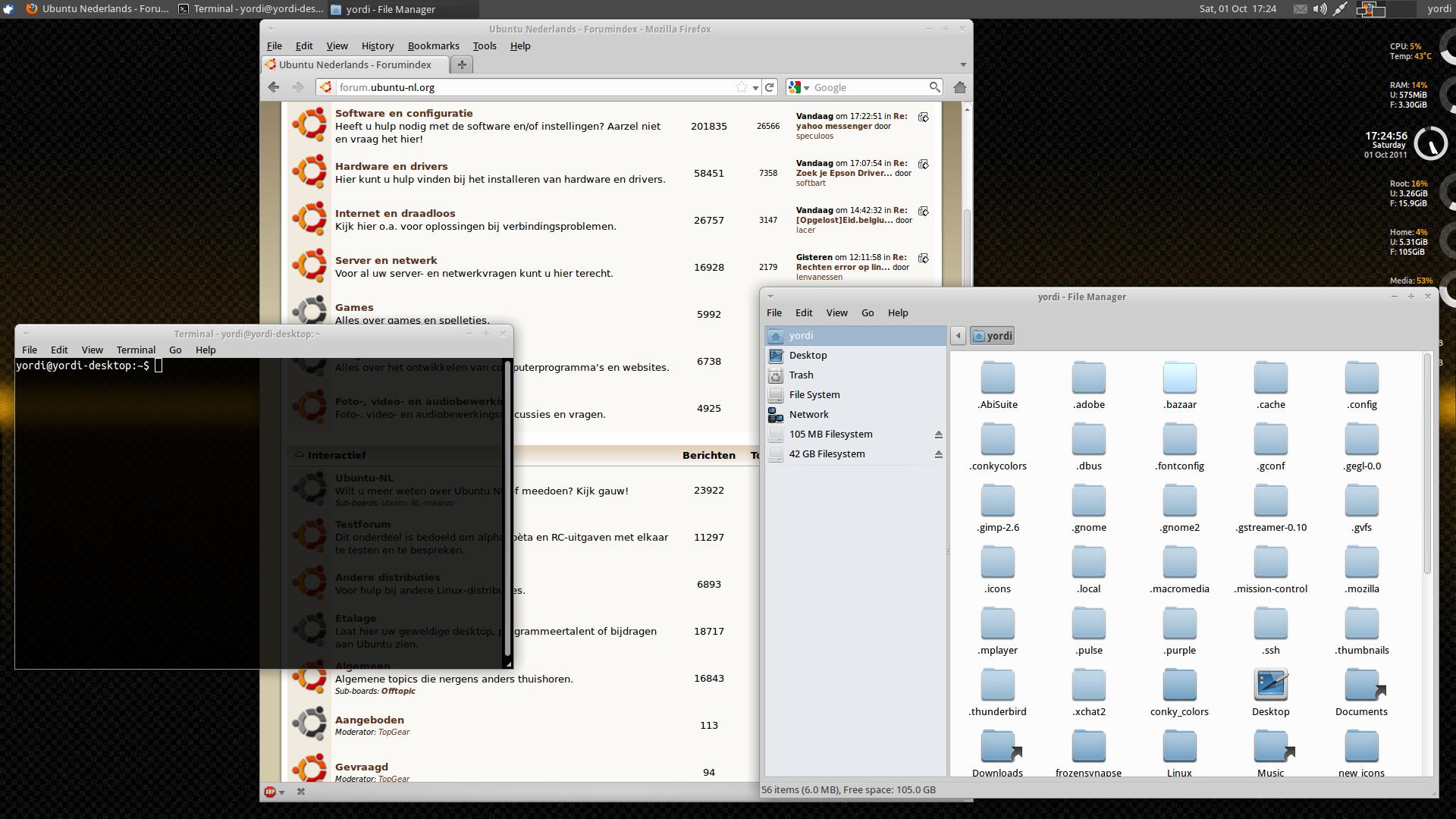
Task: Click the Software en configuratie board icon
Action: coord(309,124)
